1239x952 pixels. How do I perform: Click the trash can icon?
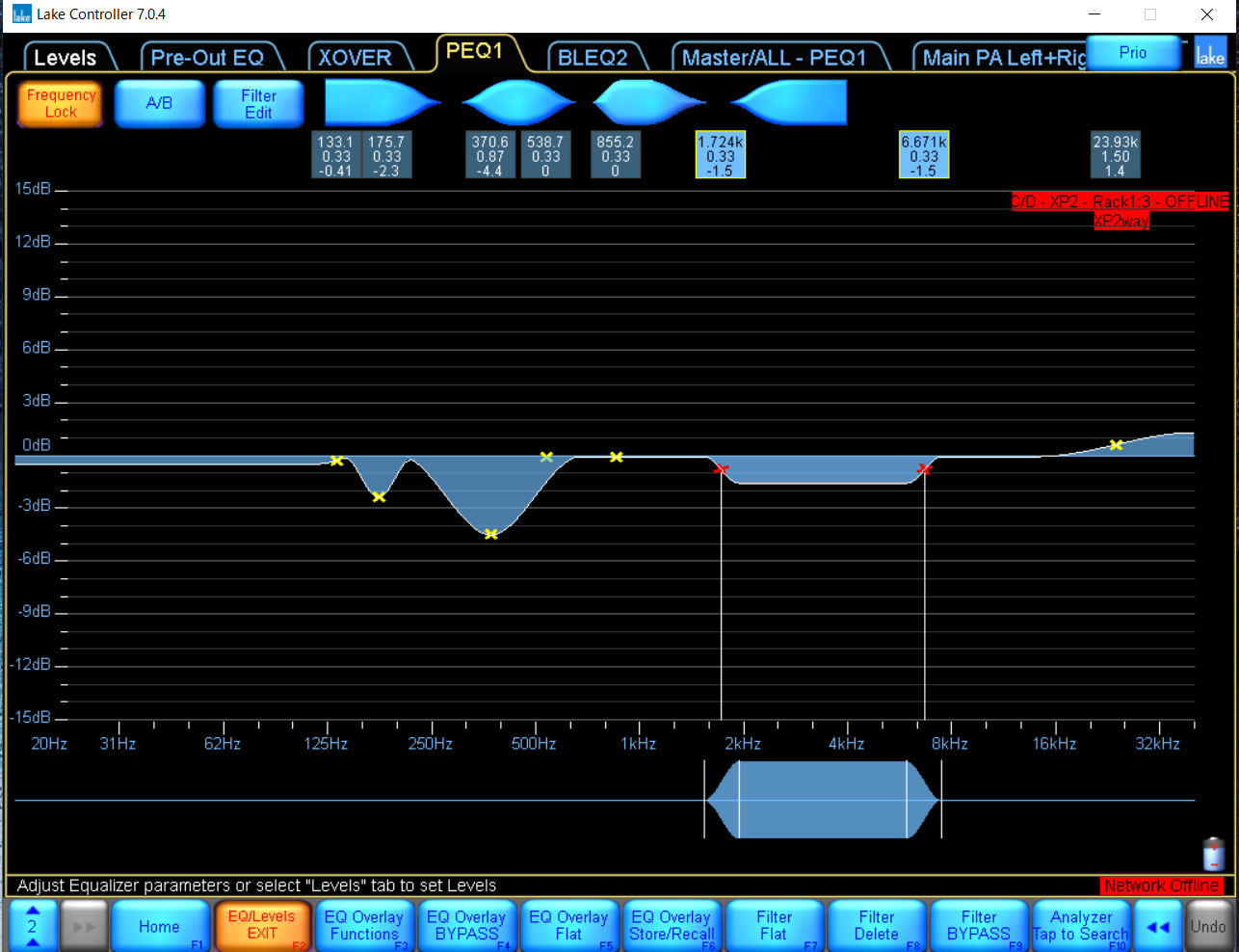(1213, 854)
